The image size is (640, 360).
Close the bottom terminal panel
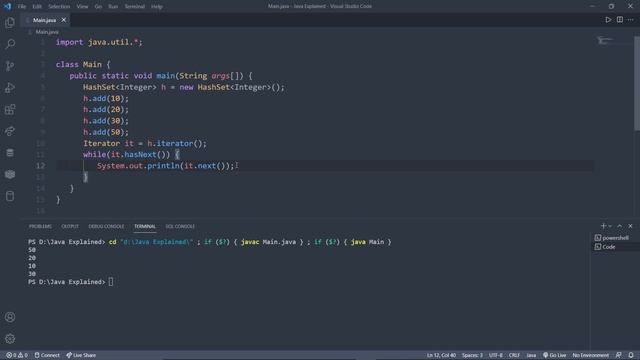(630, 226)
